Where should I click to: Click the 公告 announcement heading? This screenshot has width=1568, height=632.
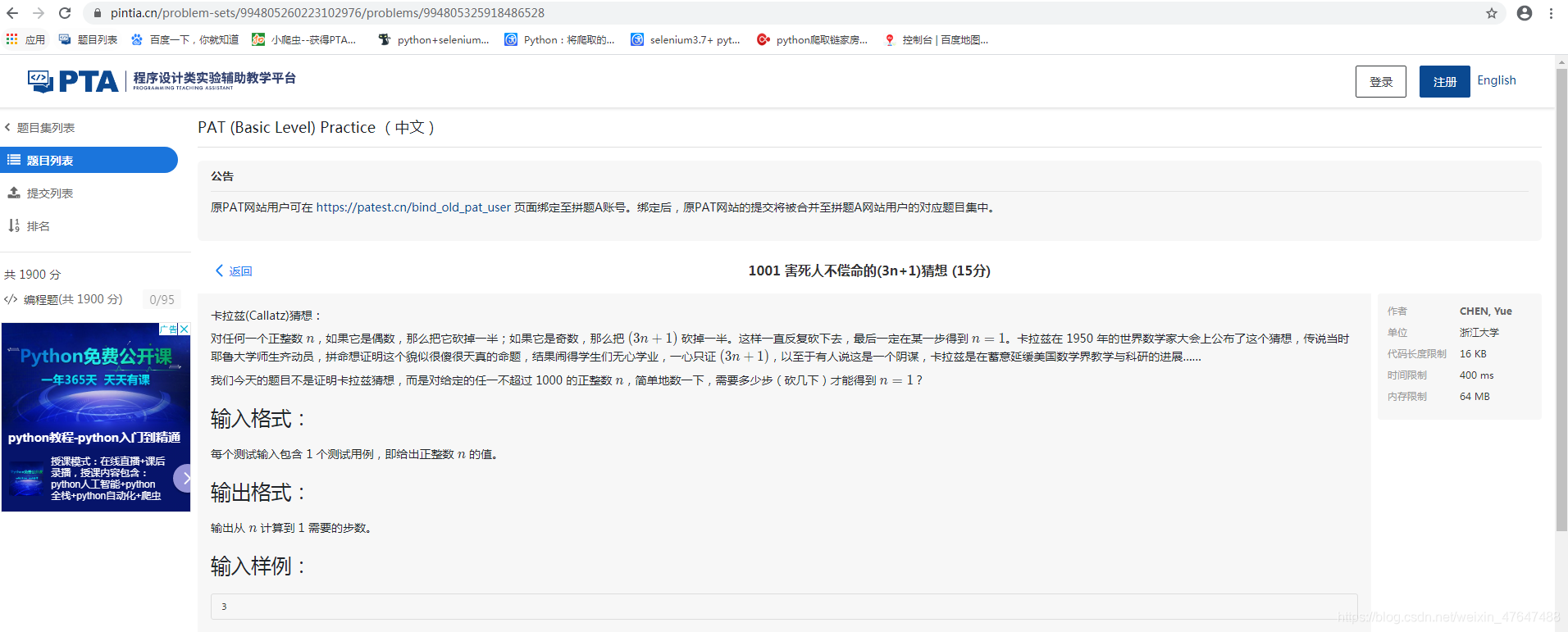pyautogui.click(x=222, y=176)
